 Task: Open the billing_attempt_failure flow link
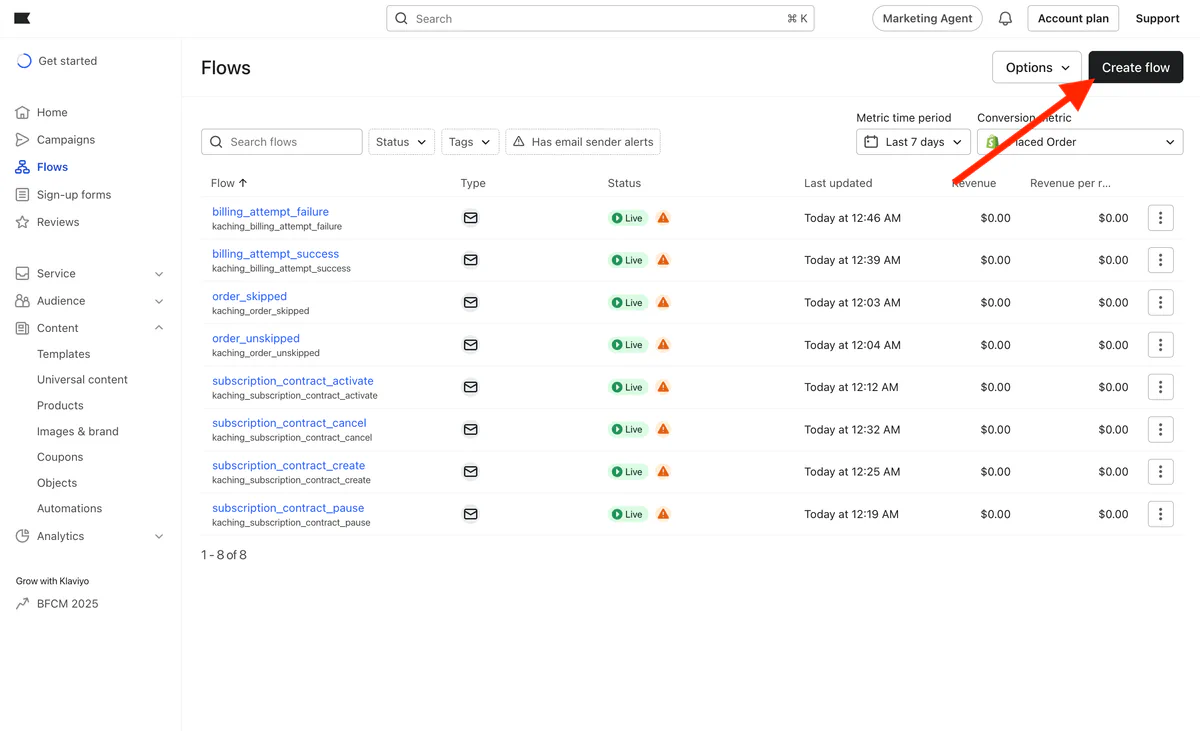[270, 212]
